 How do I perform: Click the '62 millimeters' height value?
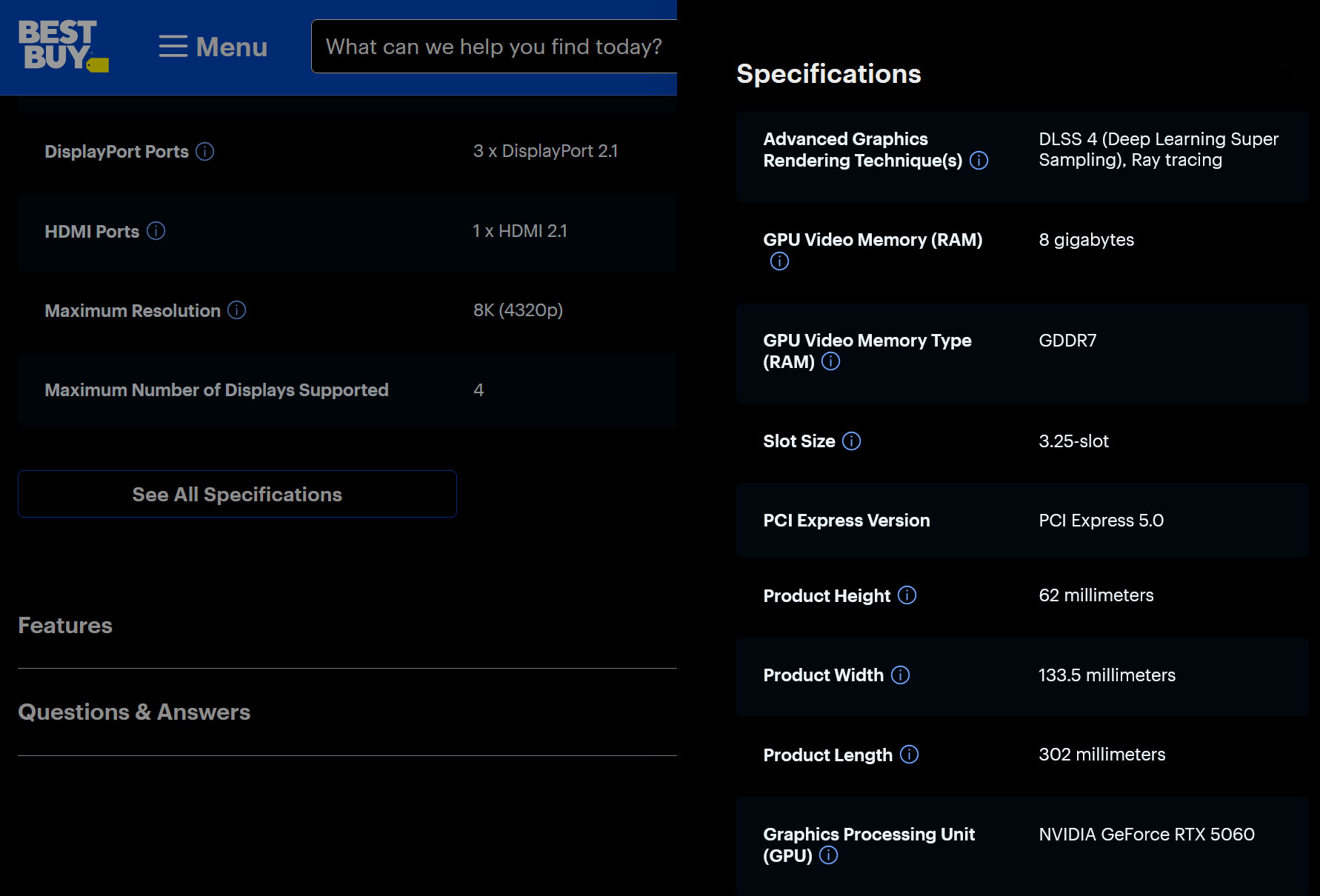click(x=1096, y=595)
